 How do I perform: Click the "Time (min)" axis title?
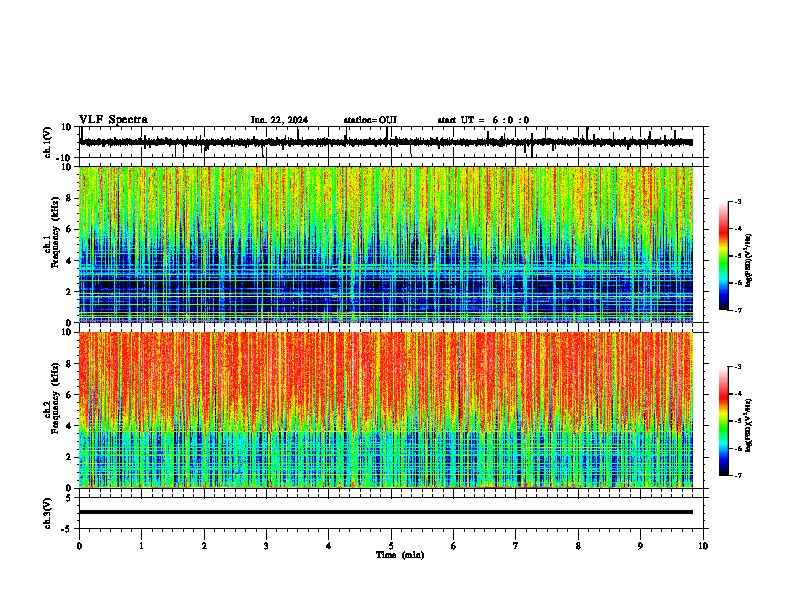pyautogui.click(x=400, y=555)
